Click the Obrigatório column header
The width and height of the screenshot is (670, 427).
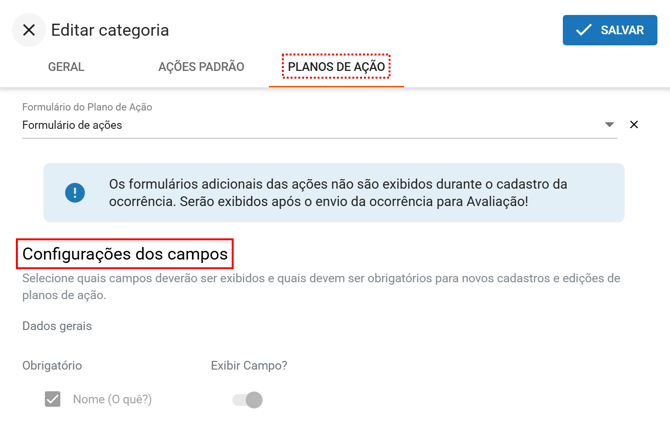(52, 366)
